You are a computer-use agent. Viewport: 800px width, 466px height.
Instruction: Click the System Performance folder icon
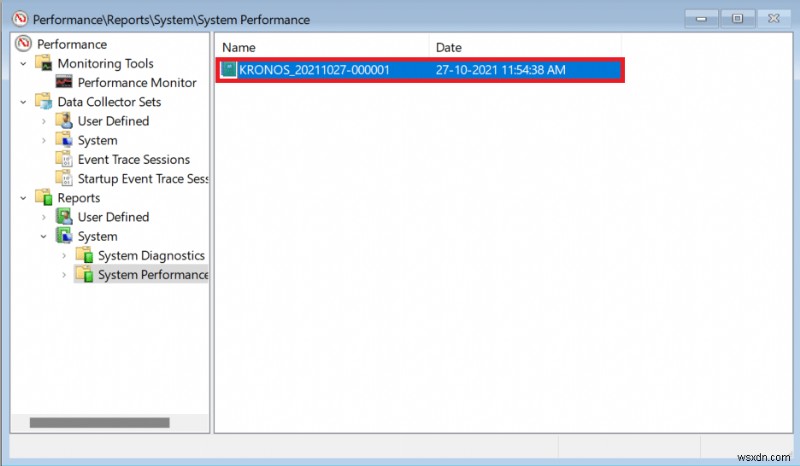[84, 275]
